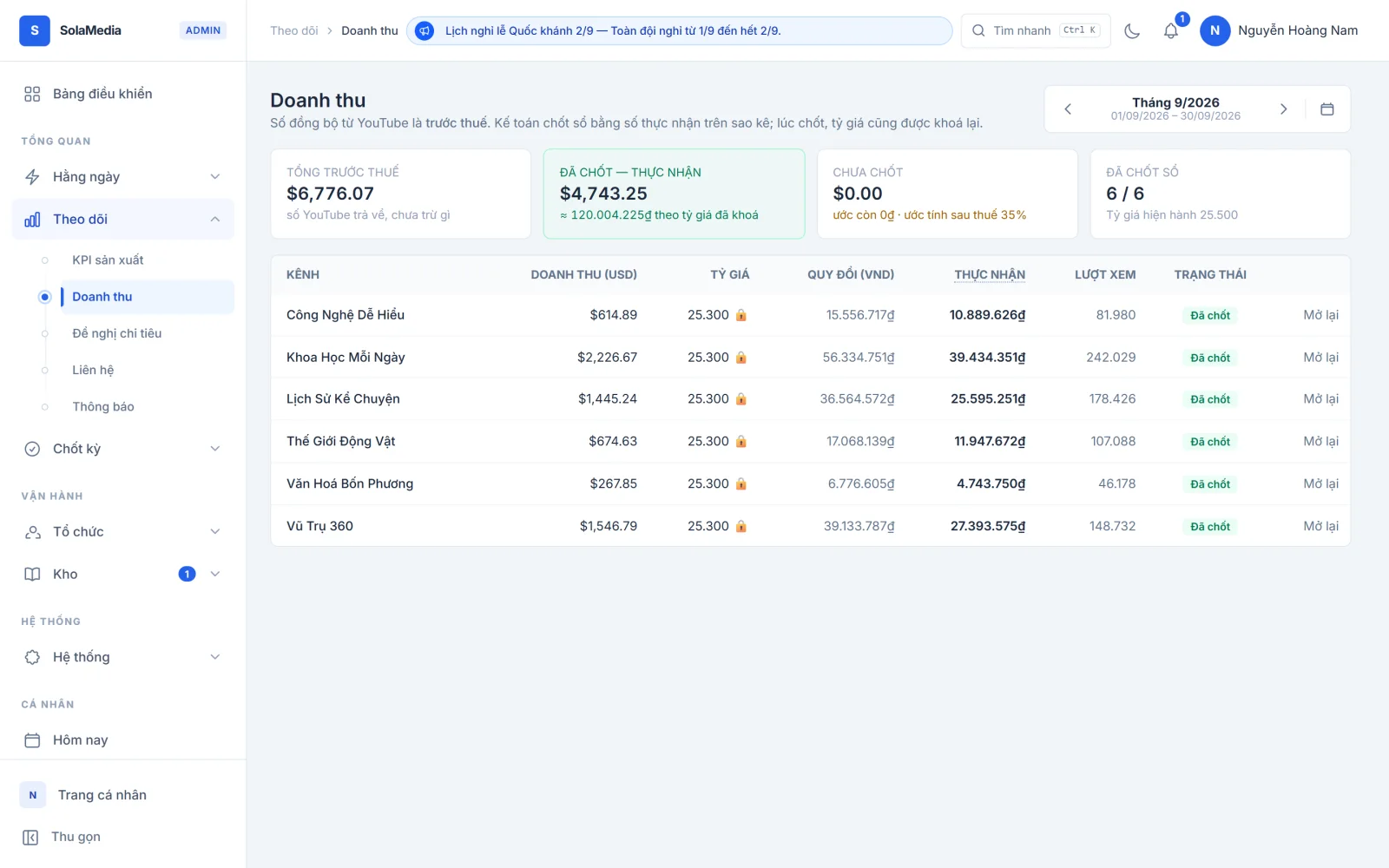This screenshot has width=1389, height=868.
Task: Click the SolaMedia logo icon
Action: pos(35,30)
